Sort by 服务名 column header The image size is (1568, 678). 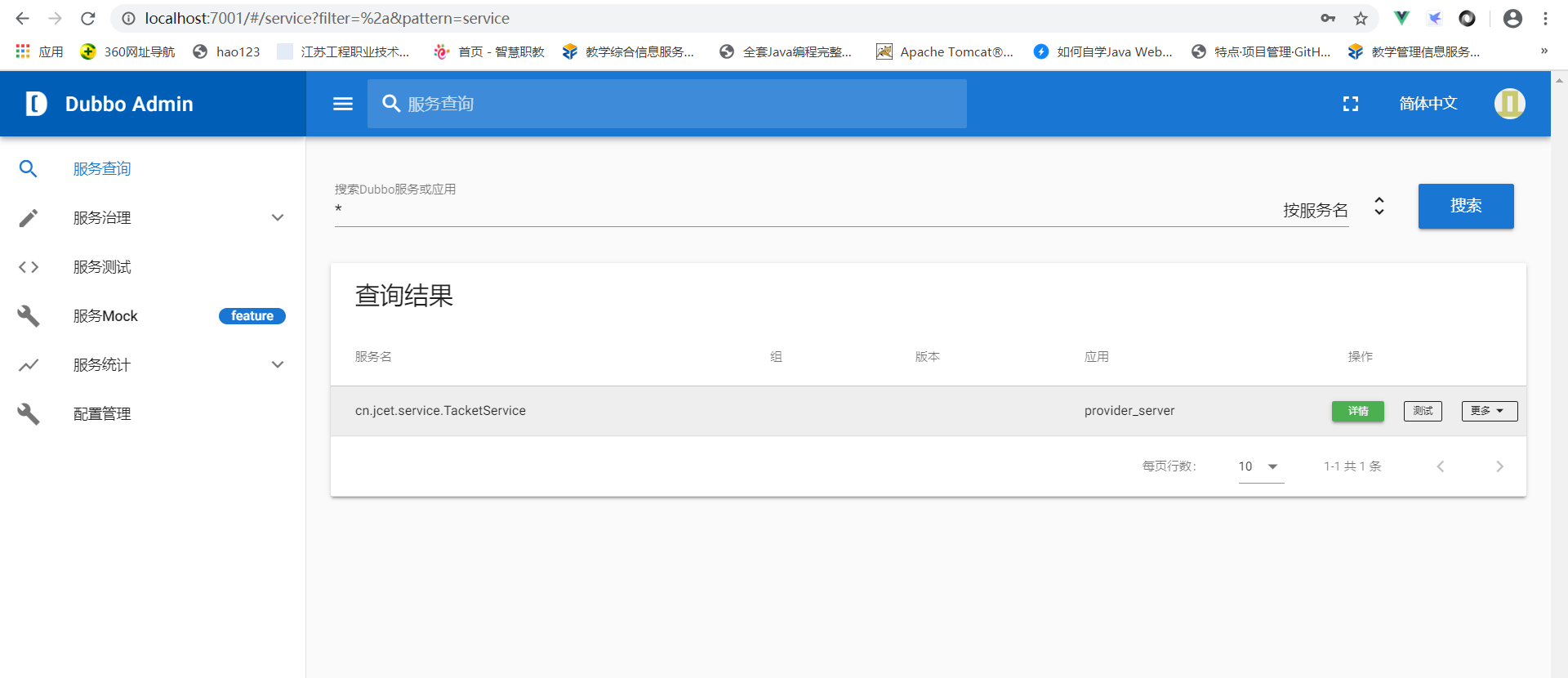(x=373, y=357)
